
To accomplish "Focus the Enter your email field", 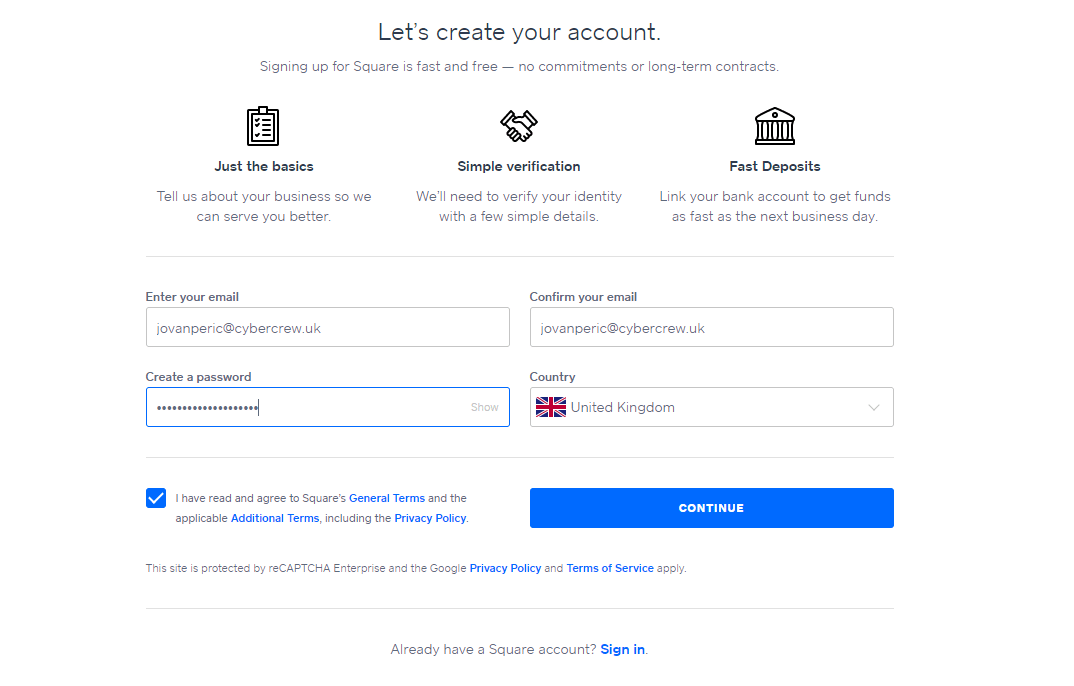I will click(327, 327).
